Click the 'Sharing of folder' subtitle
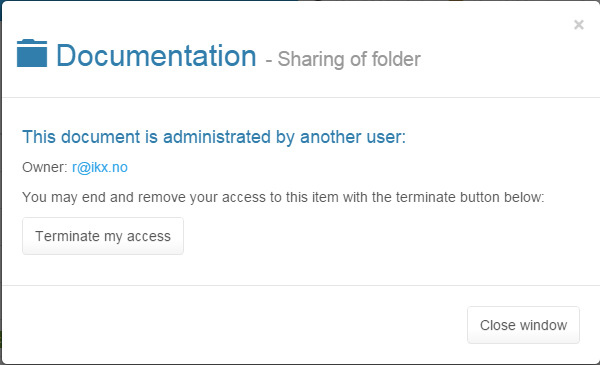Image resolution: width=600 pixels, height=365 pixels. pyautogui.click(x=349, y=59)
